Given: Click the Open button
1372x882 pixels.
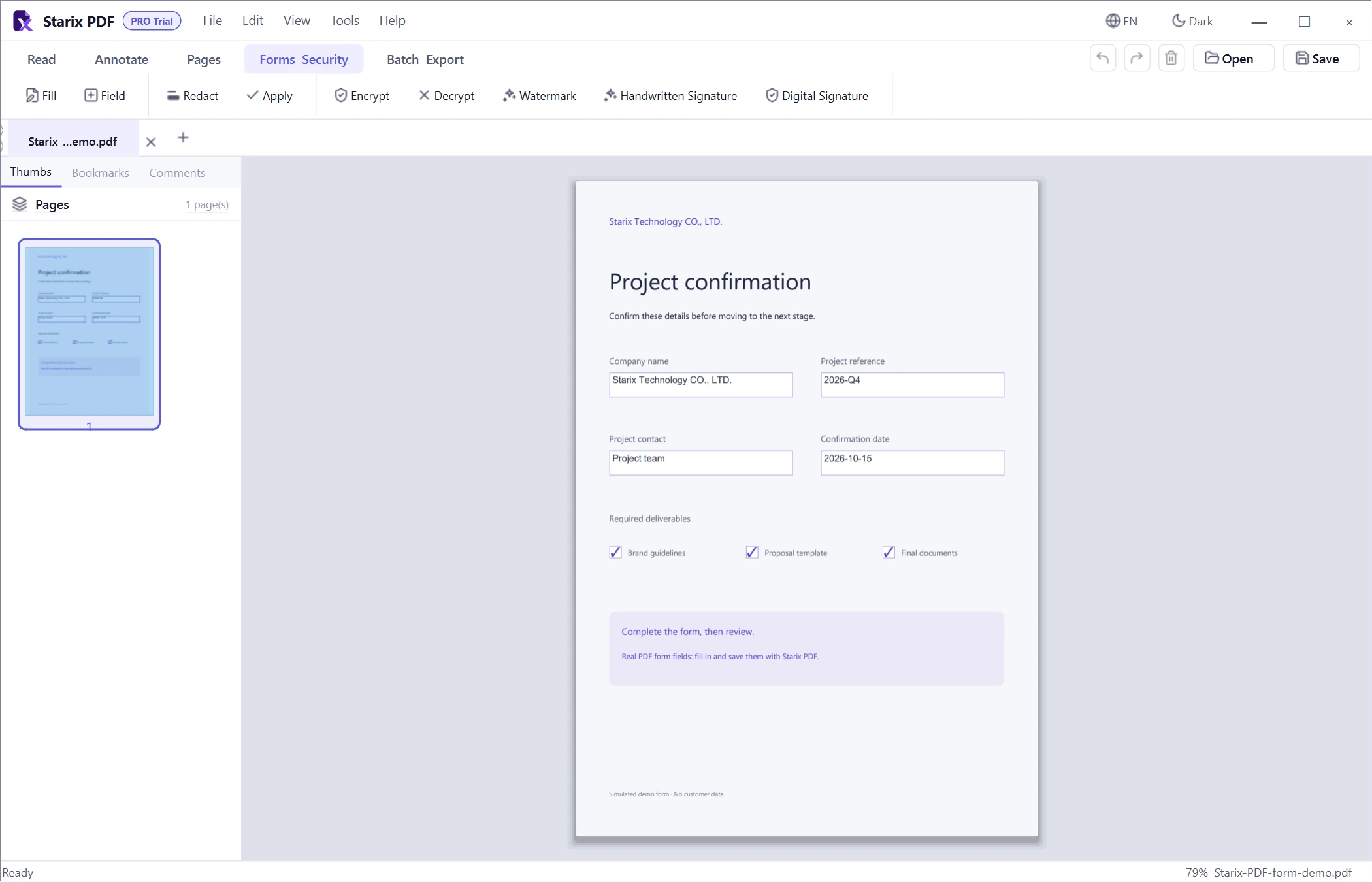Looking at the screenshot, I should (x=1233, y=58).
